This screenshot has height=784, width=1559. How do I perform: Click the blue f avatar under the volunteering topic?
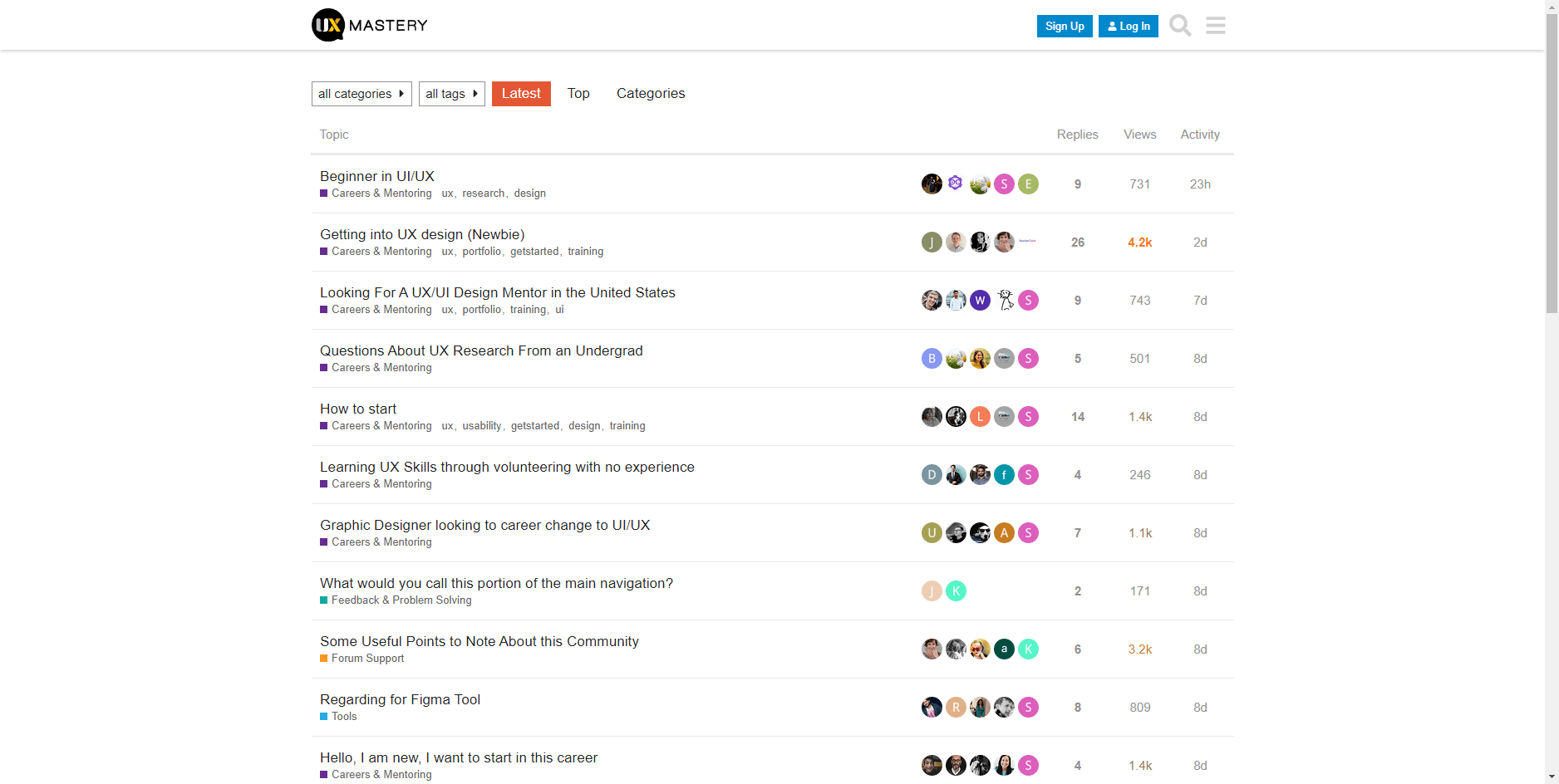click(1004, 474)
